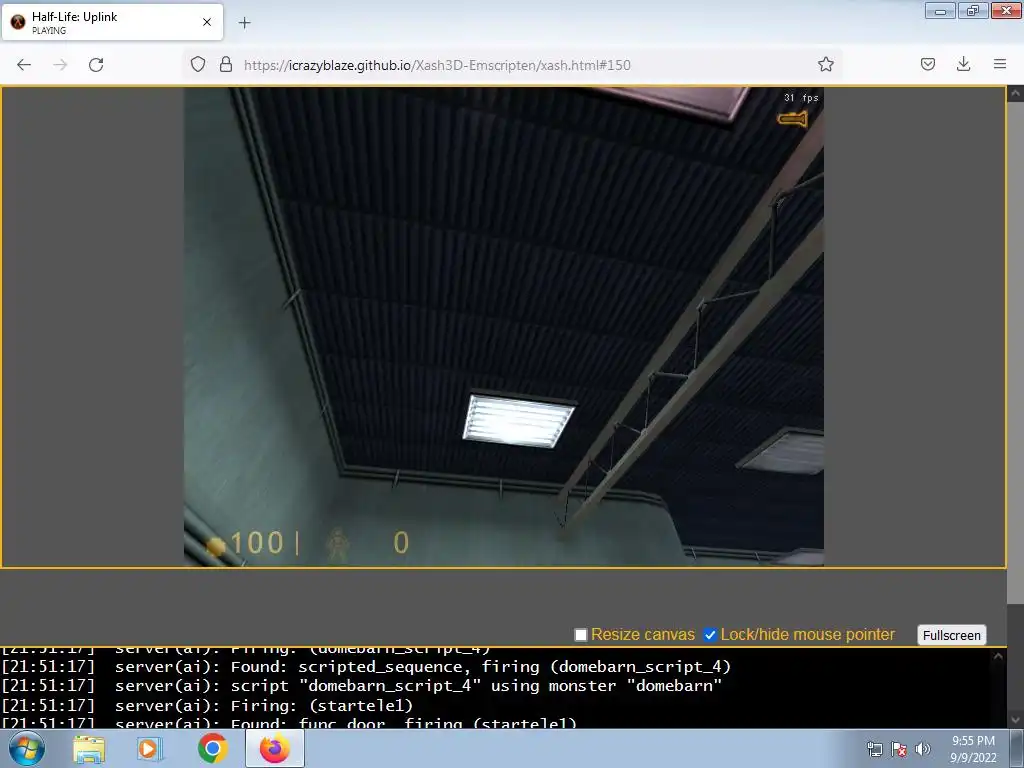Image resolution: width=1024 pixels, height=768 pixels.
Task: Open the Windows Start menu orb
Action: pos(27,748)
